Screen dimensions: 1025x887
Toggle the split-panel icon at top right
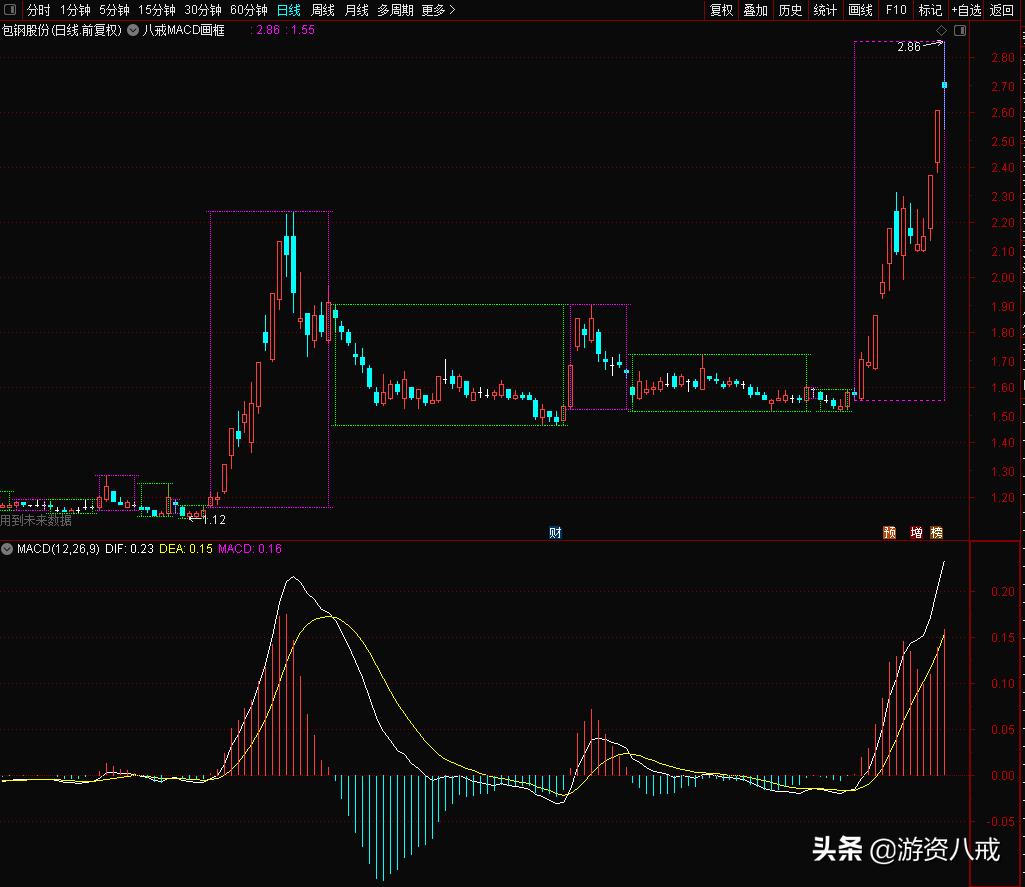click(959, 31)
